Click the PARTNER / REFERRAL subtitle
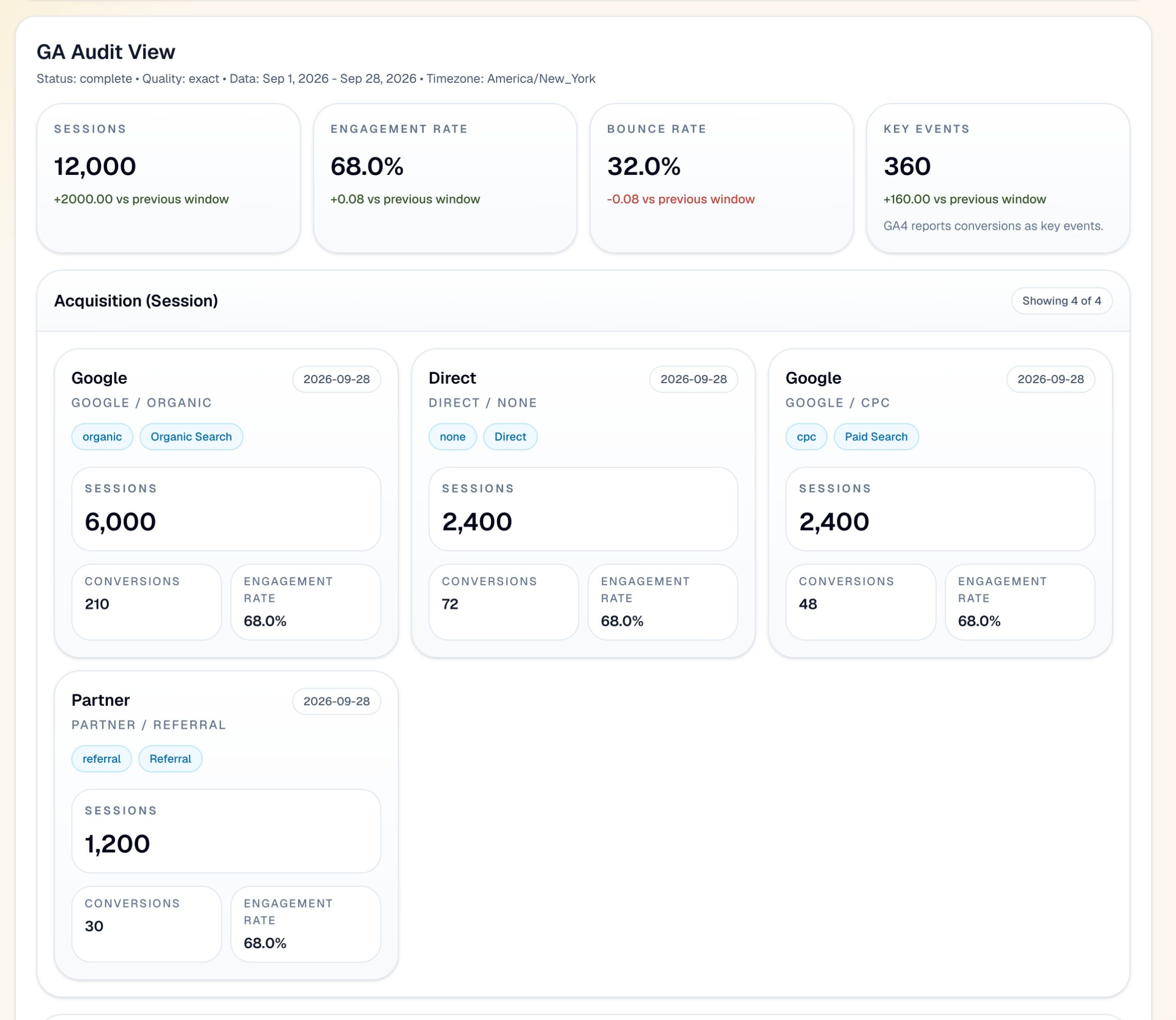This screenshot has height=1020, width=1176. [148, 725]
